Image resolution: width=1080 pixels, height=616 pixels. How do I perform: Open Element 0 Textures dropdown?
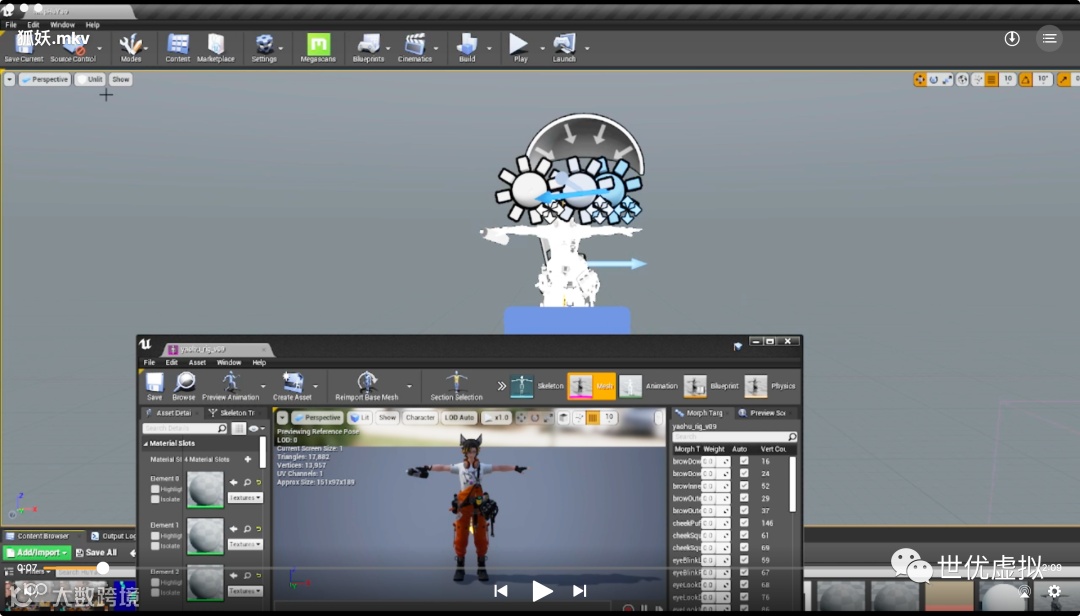(x=245, y=497)
